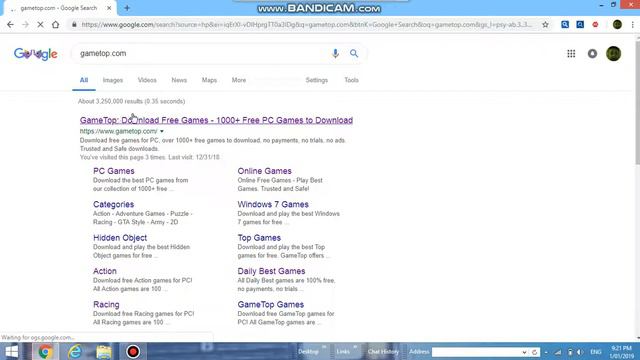Image resolution: width=640 pixels, height=360 pixels.
Task: Click the browser forward arrow
Action: pos(25,25)
